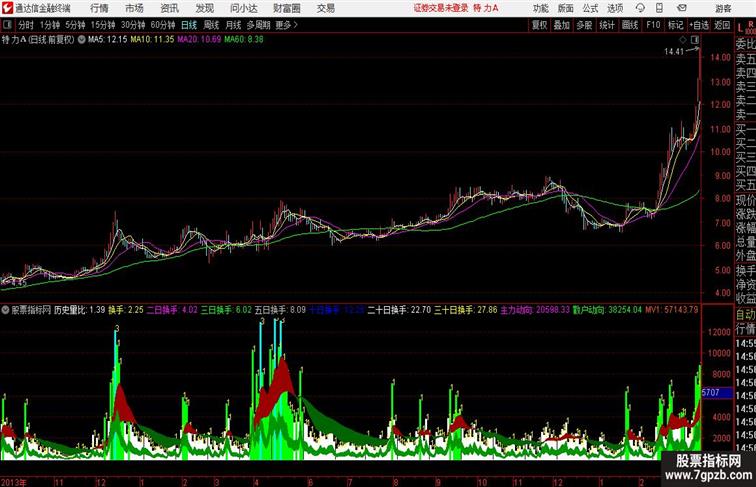Expand the 更多 periods chevron
The height and width of the screenshot is (487, 756).
(287, 25)
